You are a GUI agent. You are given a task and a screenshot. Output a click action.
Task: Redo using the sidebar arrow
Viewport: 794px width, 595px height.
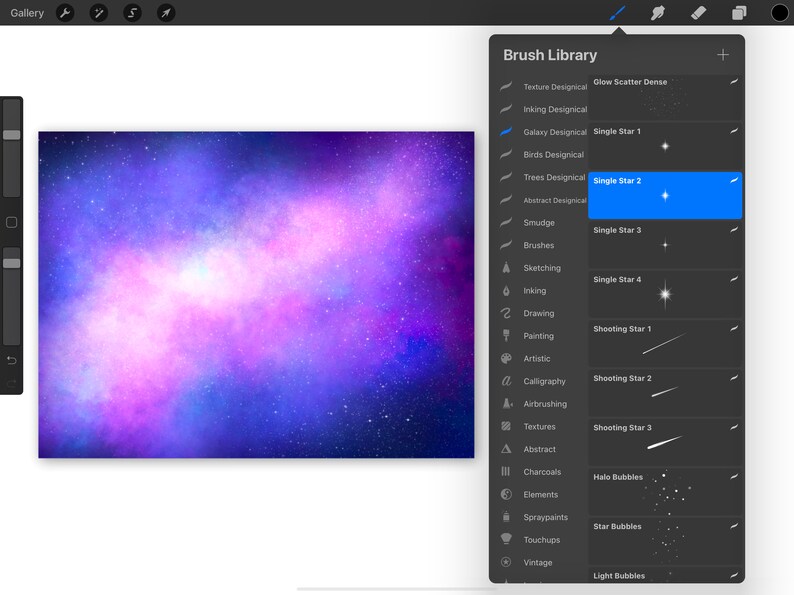tap(12, 383)
